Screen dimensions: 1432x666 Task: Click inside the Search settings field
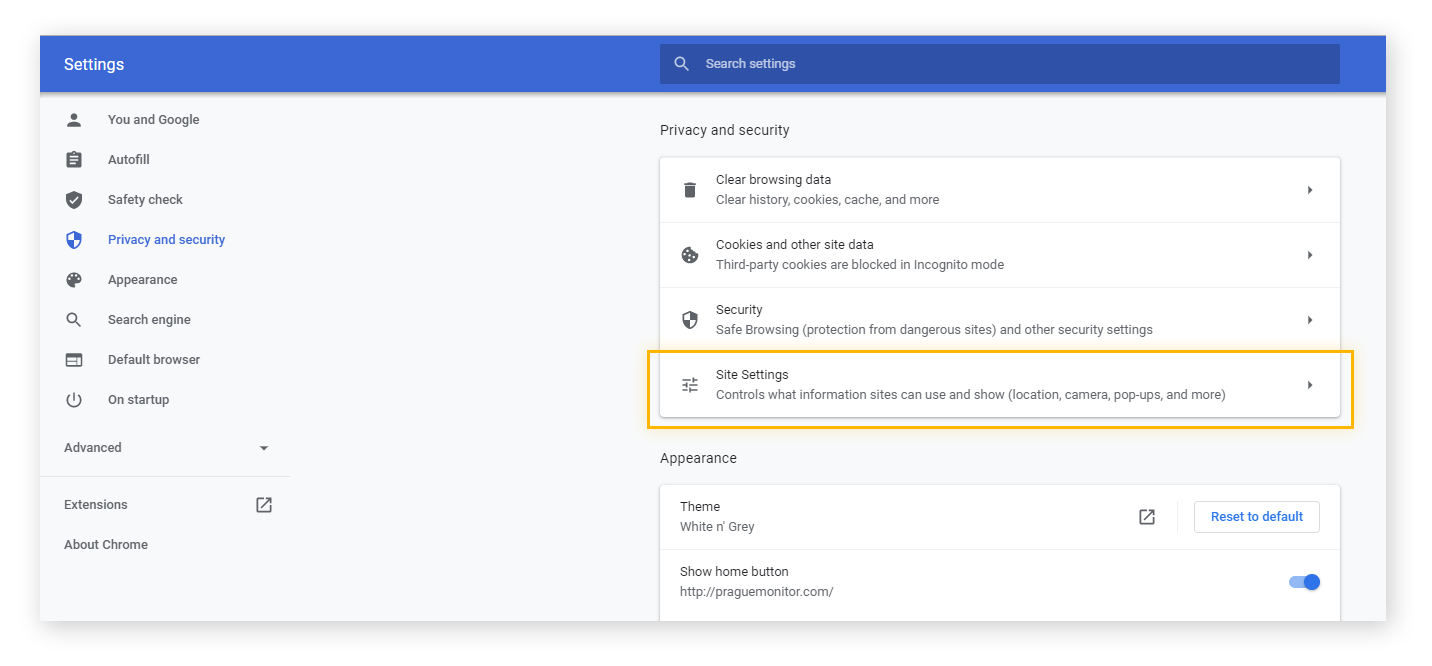1000,63
